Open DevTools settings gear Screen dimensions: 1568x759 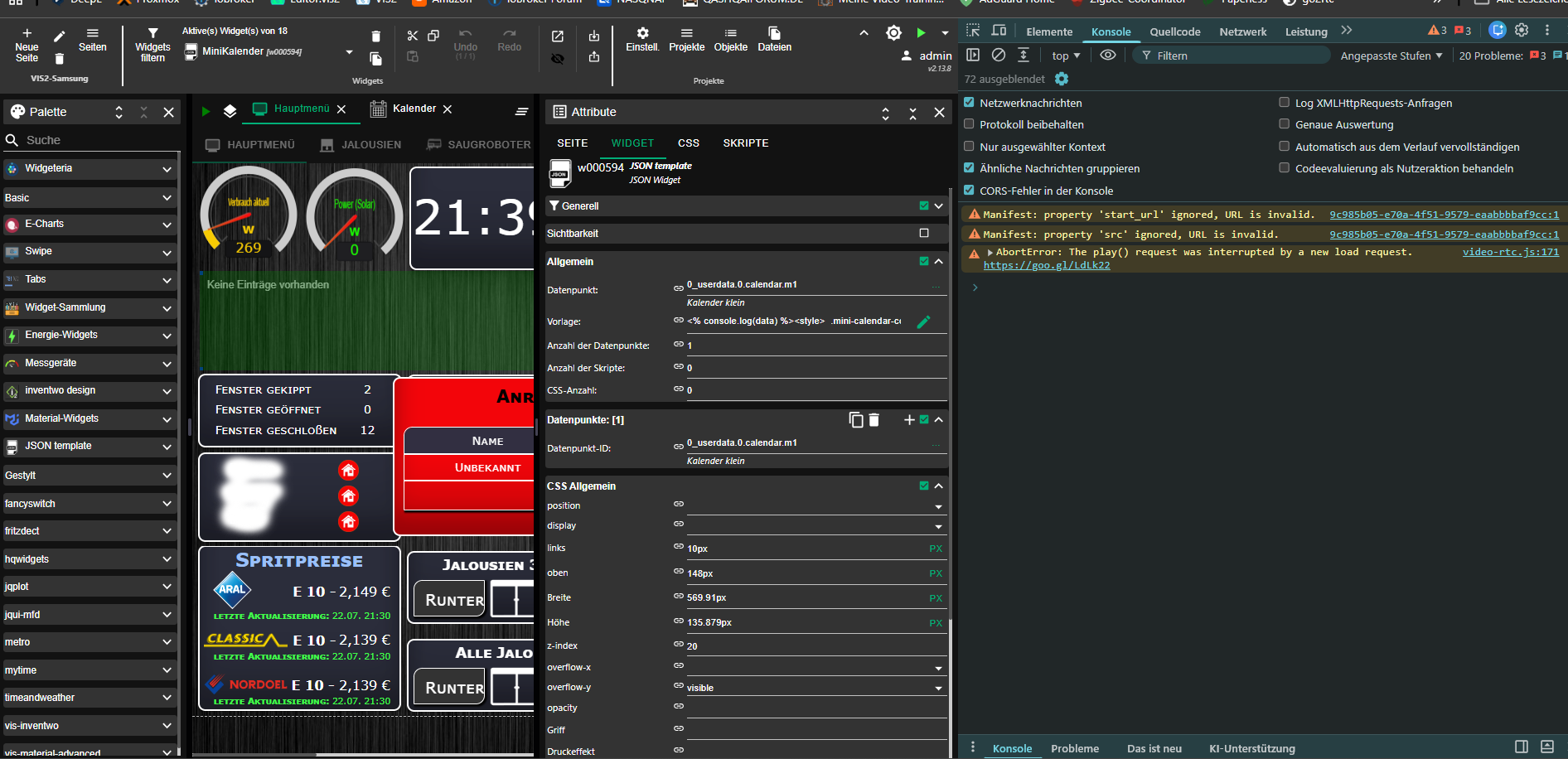click(x=1522, y=30)
